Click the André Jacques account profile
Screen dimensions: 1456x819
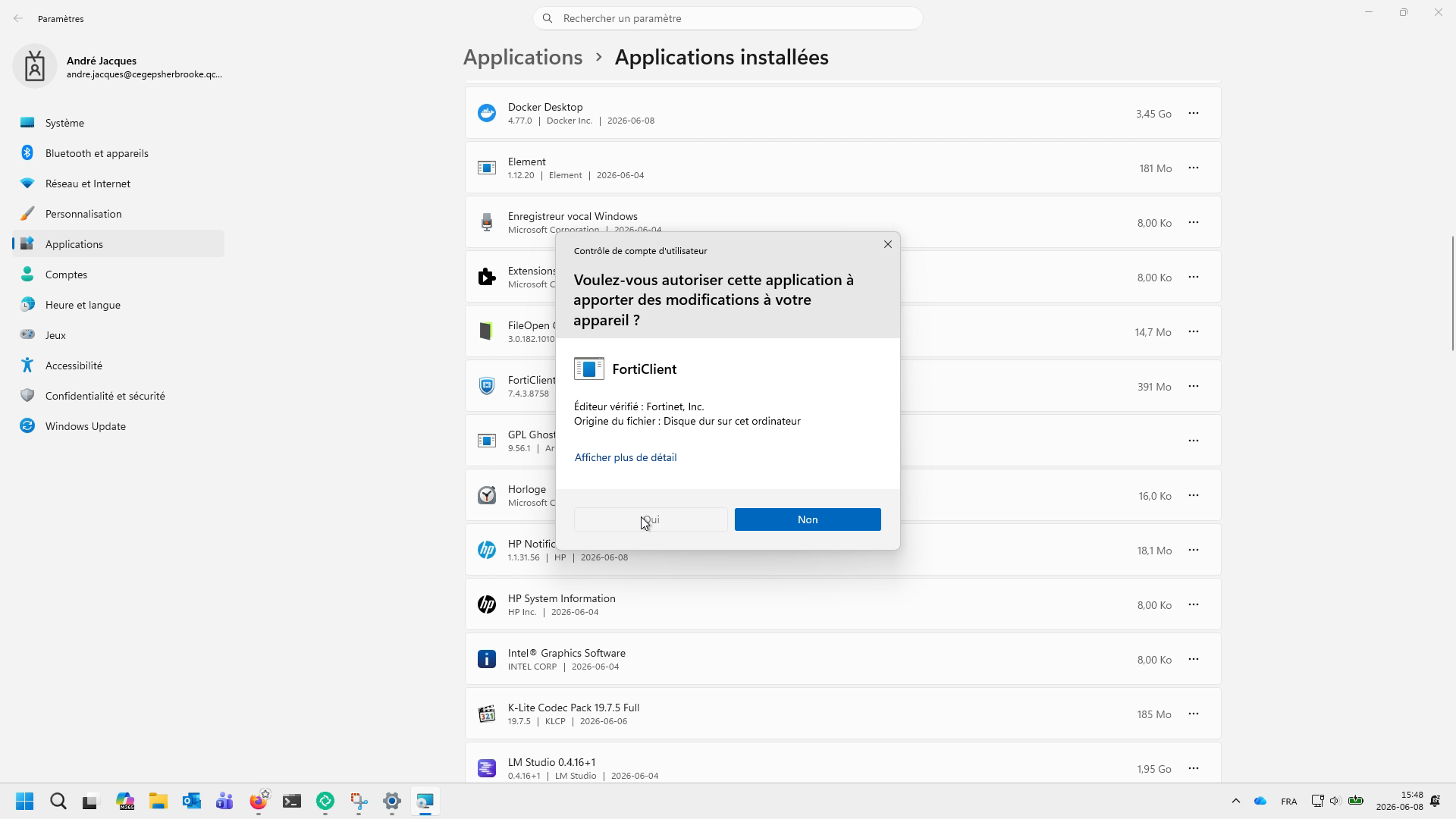point(118,67)
